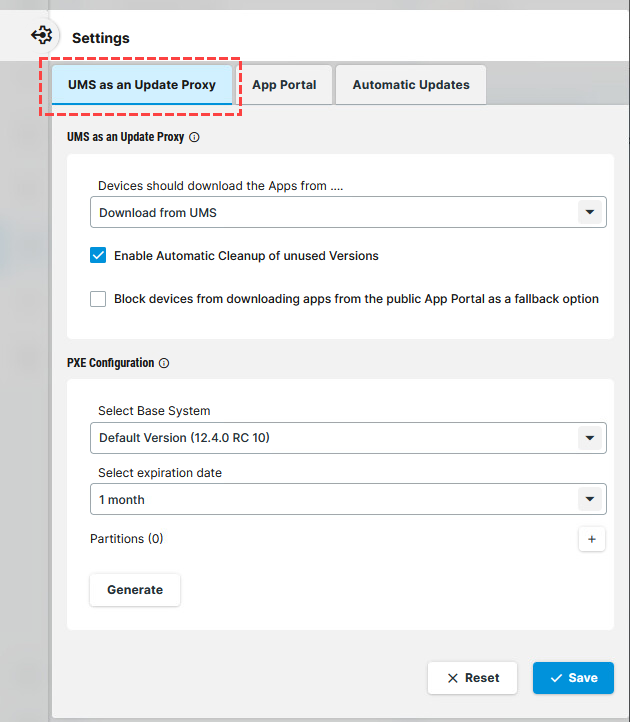Click the Settings gear icon in header
This screenshot has height=722, width=630.
41,36
